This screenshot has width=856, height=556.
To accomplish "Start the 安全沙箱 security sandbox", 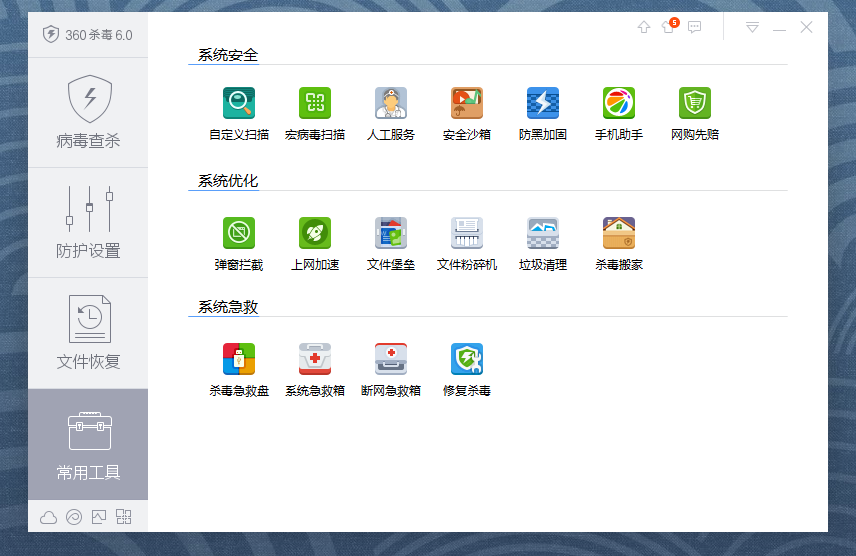I will point(466,114).
